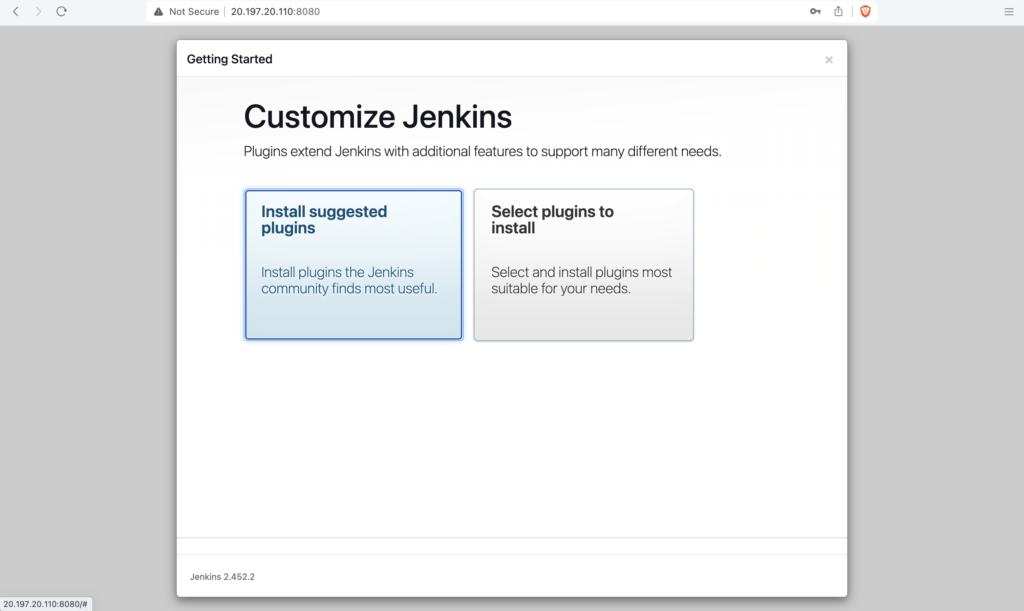1024x611 pixels.
Task: Open the browser hamburger menu
Action: [1008, 12]
